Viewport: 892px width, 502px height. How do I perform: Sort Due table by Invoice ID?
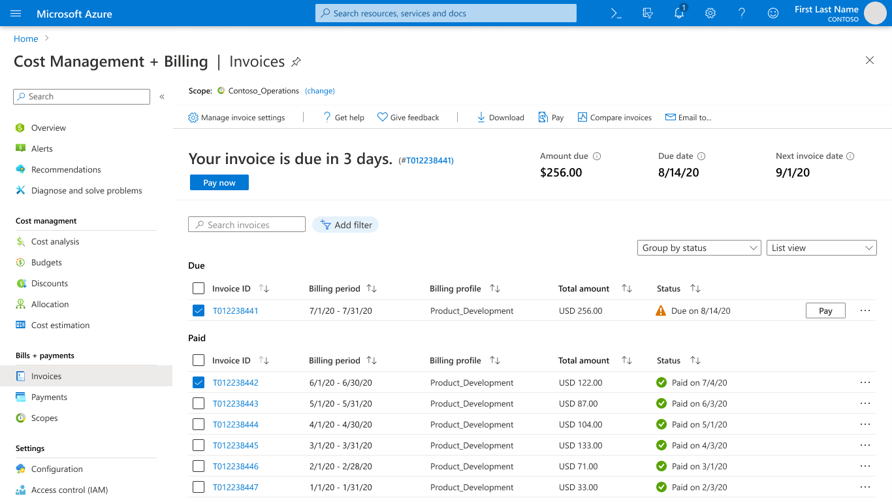click(264, 289)
